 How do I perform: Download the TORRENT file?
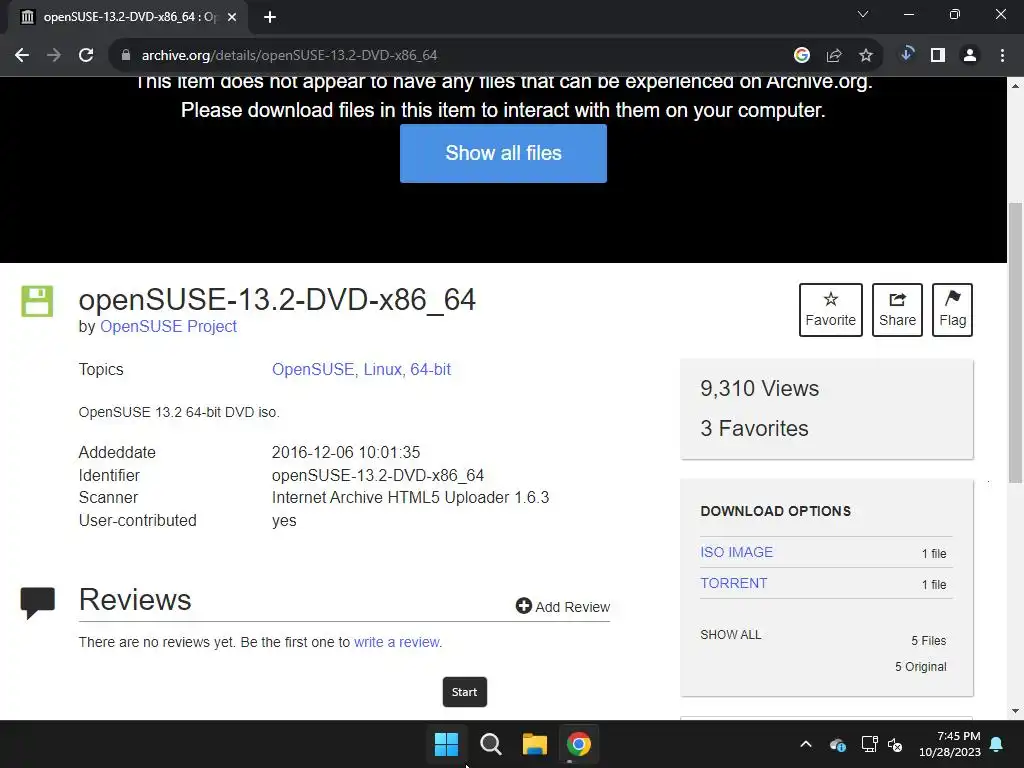coord(734,583)
